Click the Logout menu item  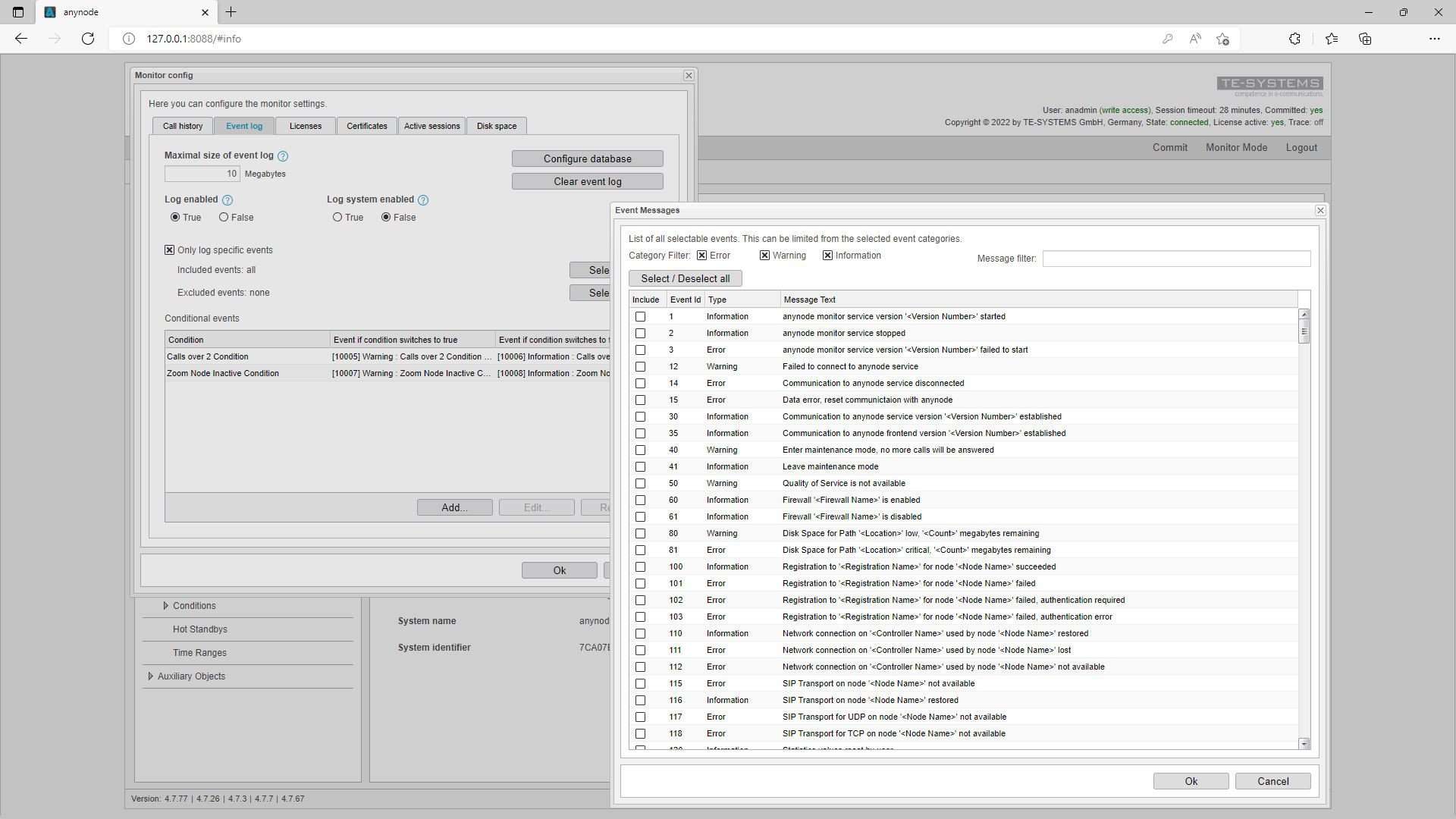click(1301, 148)
